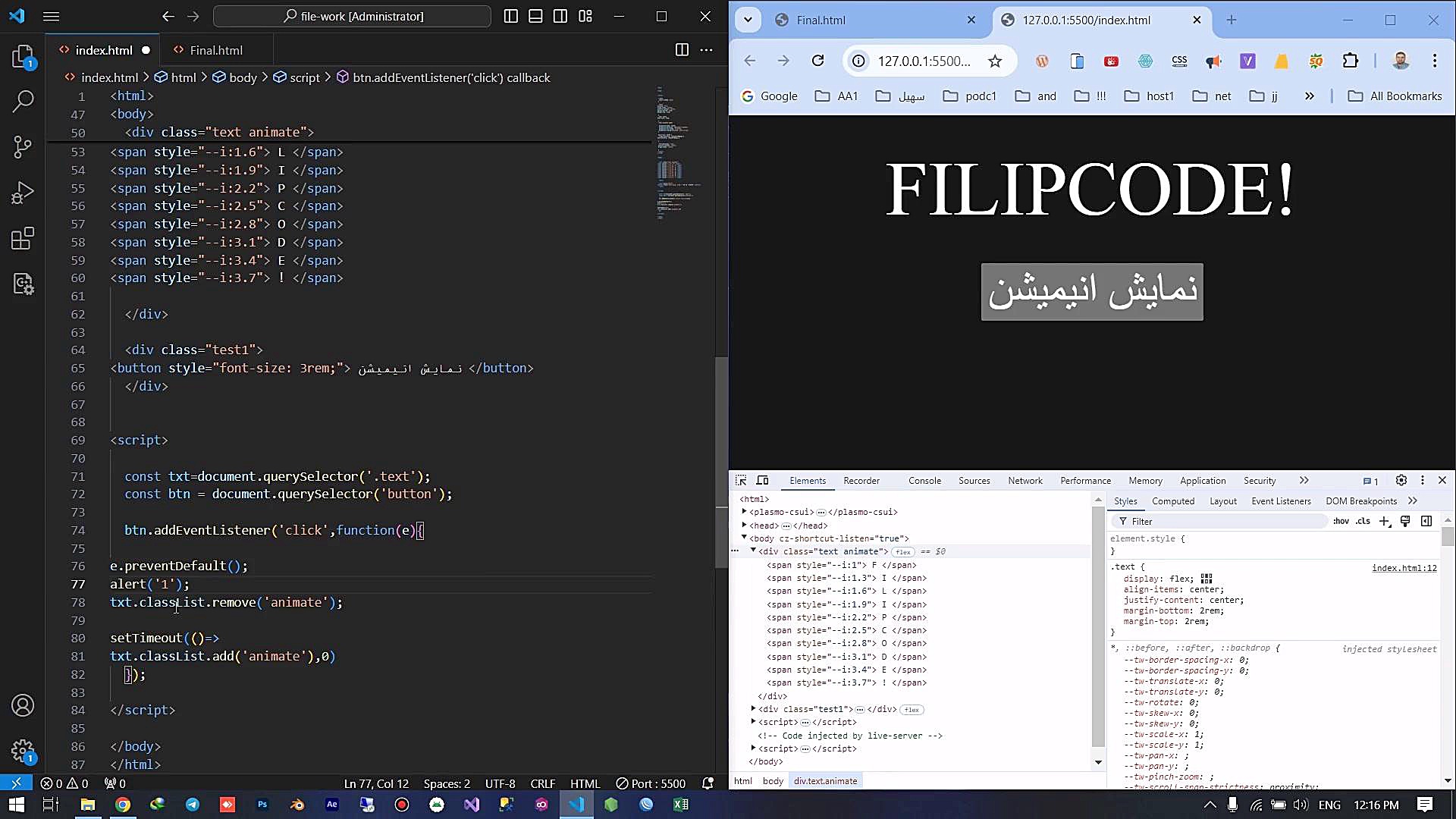Image resolution: width=1456 pixels, height=819 pixels.
Task: Show more DevTools tabs chevron
Action: [x=1304, y=480]
